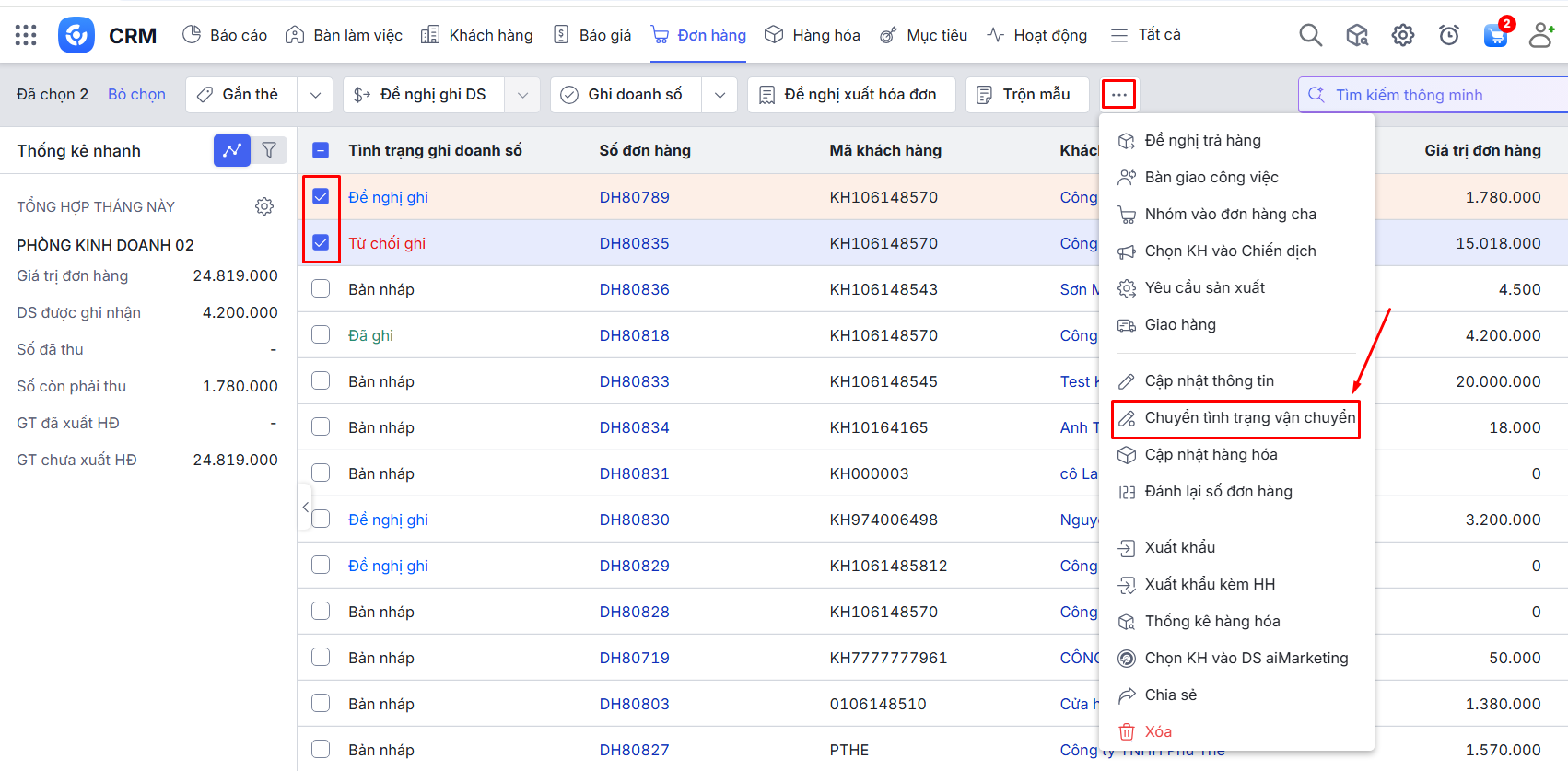The height and width of the screenshot is (771, 1568).
Task: Click the Trộn mẫu button
Action: 1026,95
